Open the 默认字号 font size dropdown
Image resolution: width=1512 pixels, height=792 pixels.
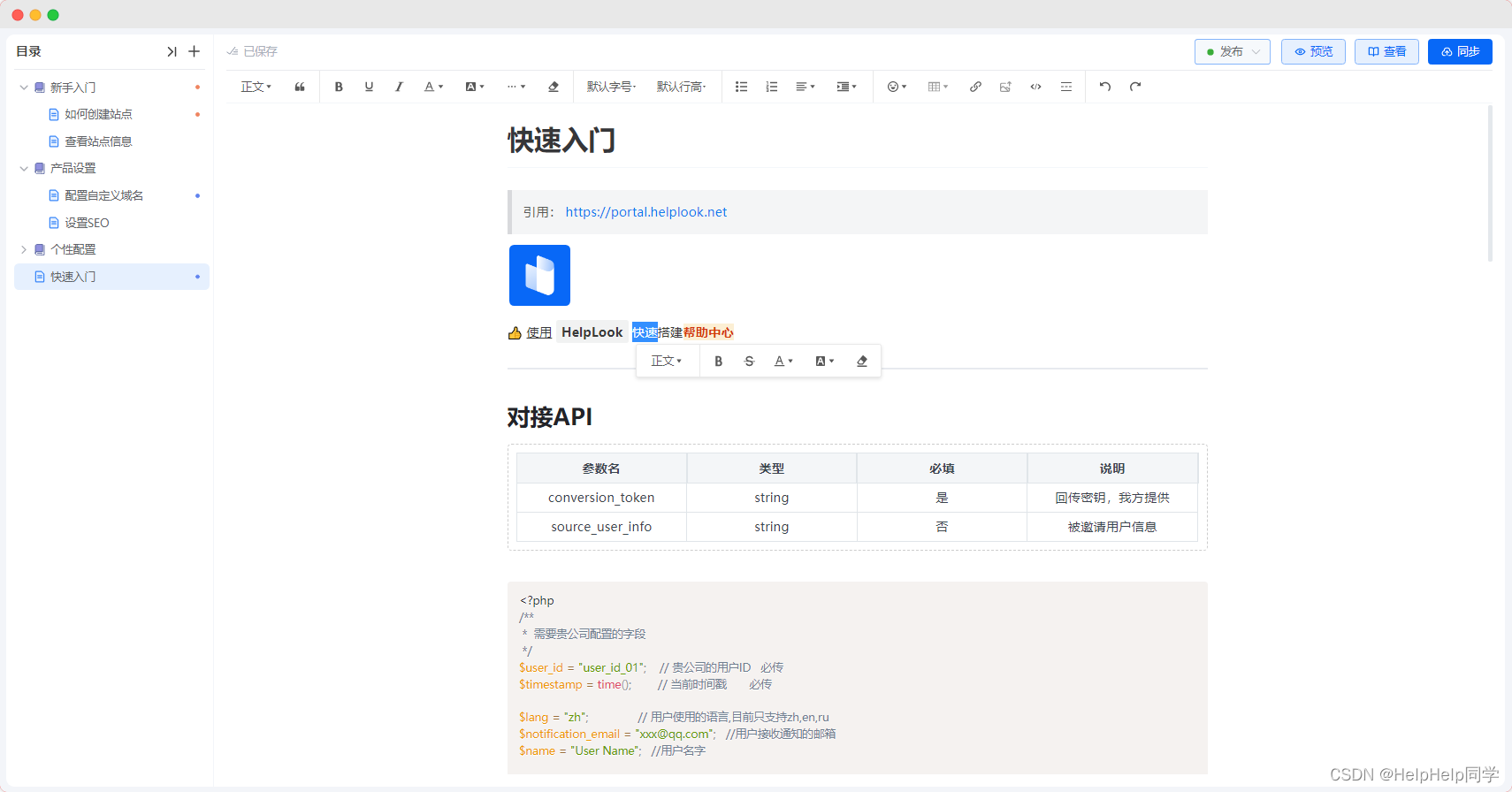click(611, 87)
